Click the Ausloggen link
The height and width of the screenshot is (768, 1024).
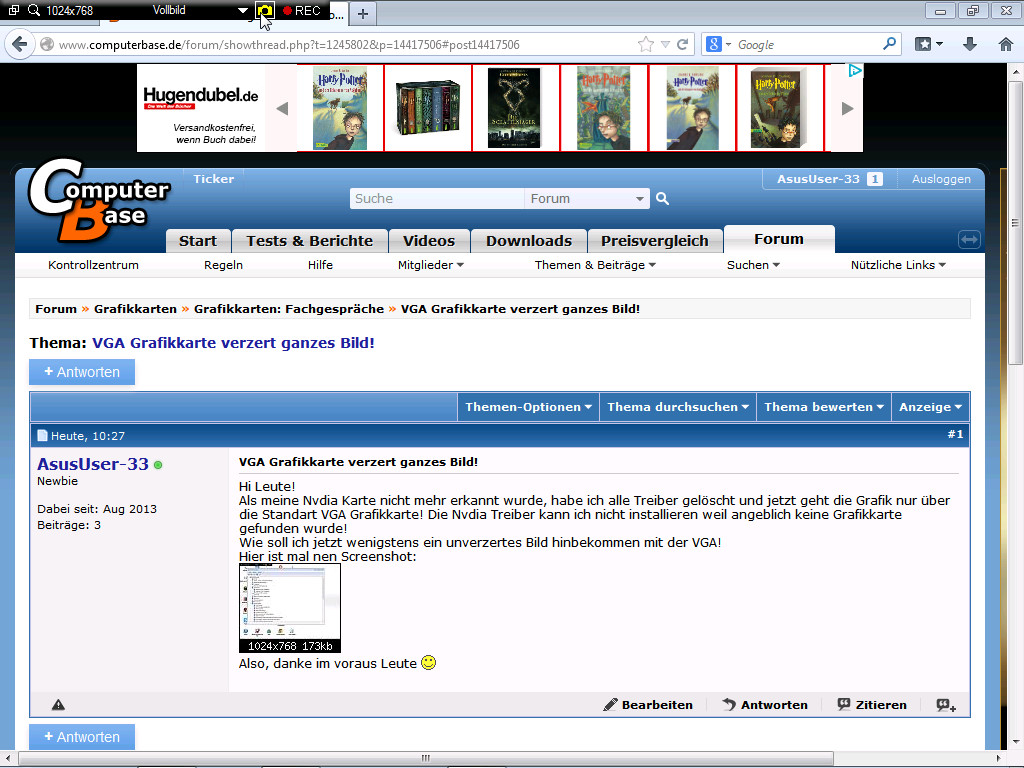tap(941, 179)
